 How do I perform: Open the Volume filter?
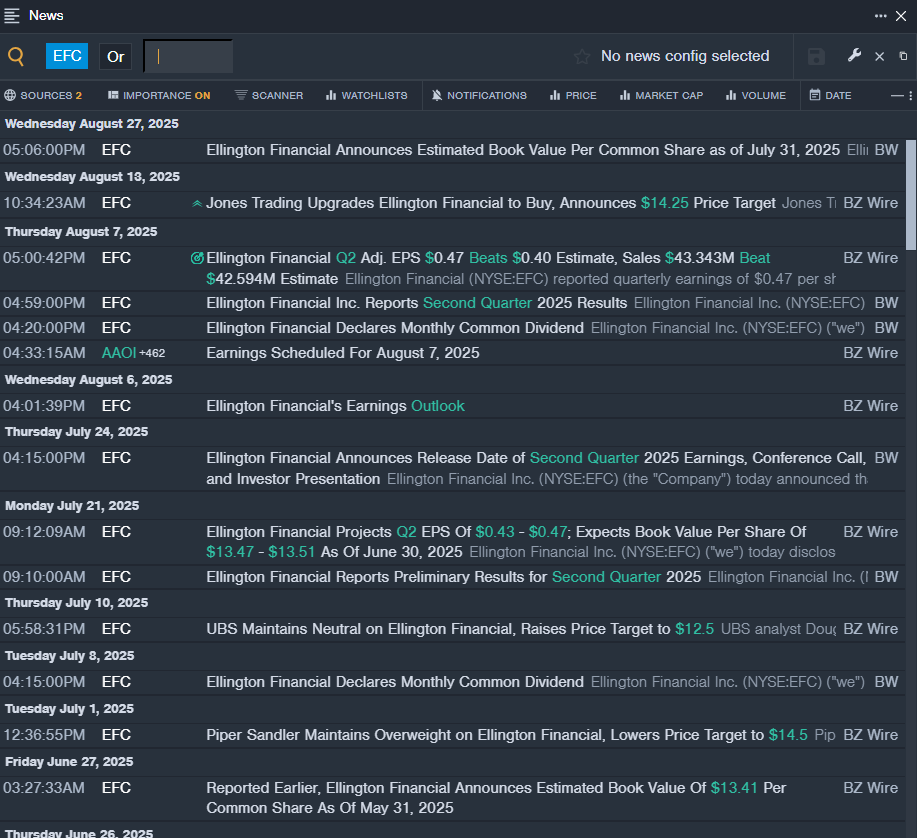click(756, 95)
